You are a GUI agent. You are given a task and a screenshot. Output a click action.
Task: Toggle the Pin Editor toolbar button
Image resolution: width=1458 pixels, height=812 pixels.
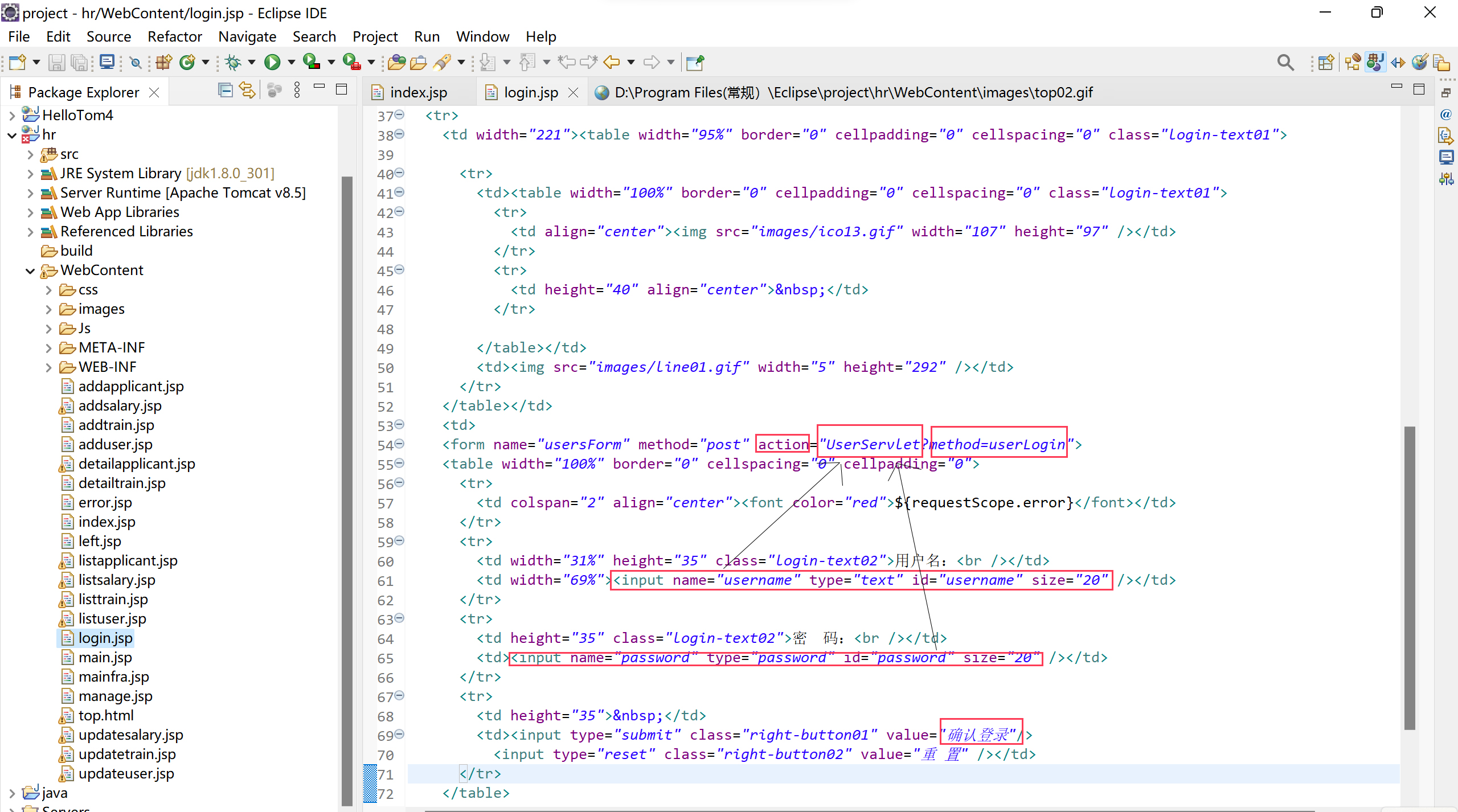pyautogui.click(x=695, y=62)
